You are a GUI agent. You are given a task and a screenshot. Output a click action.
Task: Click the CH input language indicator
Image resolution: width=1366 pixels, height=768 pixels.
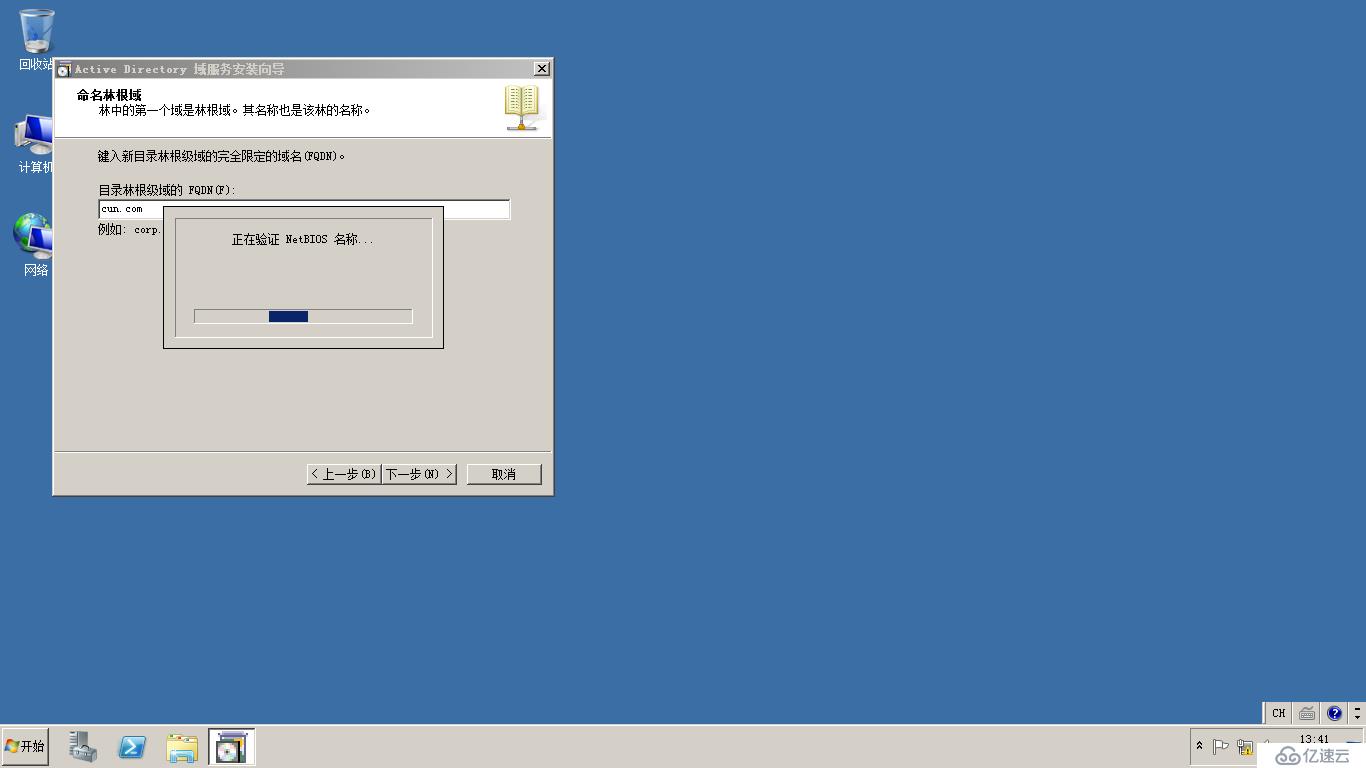(1278, 713)
